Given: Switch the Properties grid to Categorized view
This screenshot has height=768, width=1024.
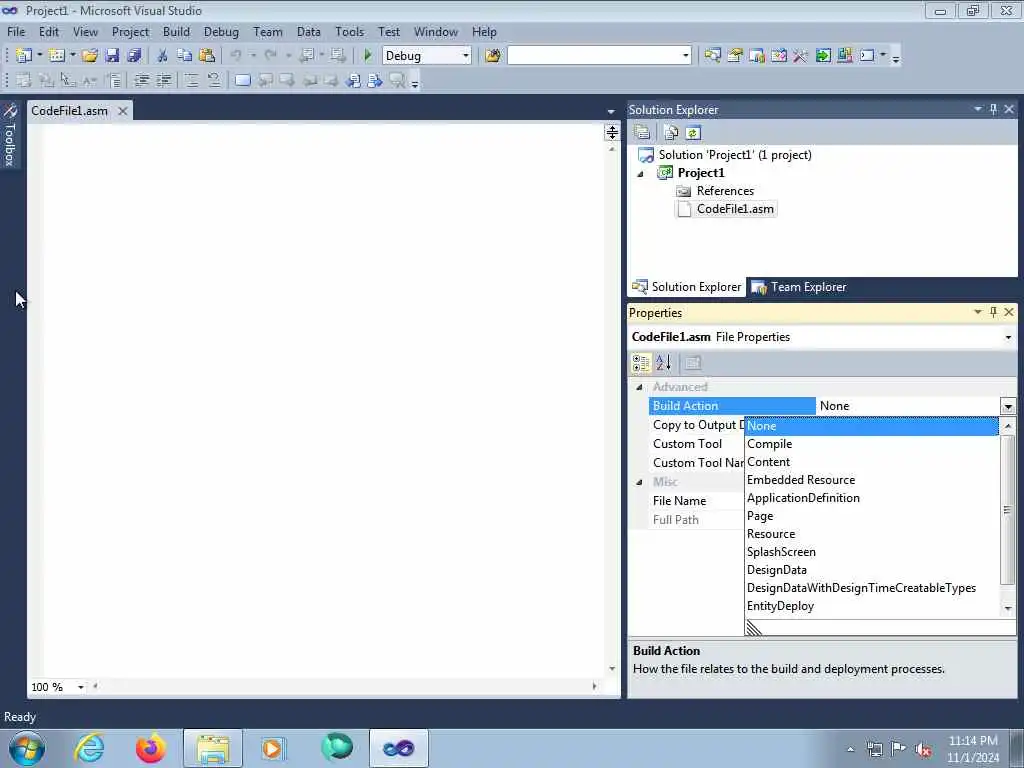Looking at the screenshot, I should (641, 363).
